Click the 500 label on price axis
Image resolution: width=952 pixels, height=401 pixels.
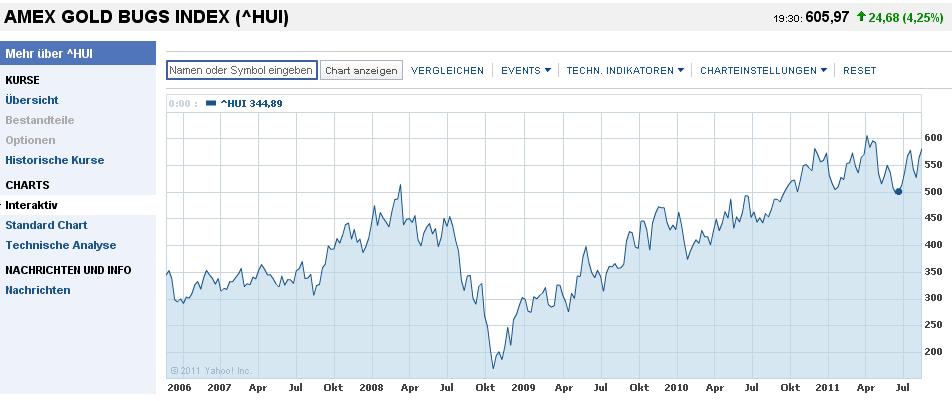click(933, 191)
